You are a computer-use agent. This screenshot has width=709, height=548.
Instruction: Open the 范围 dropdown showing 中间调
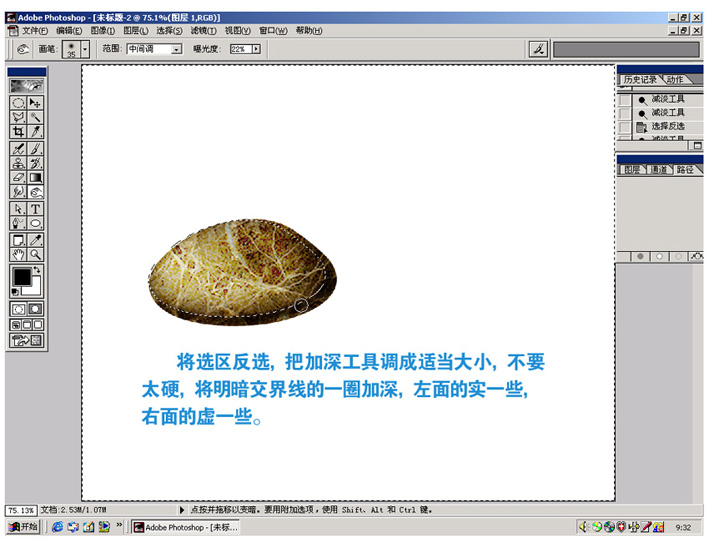pyautogui.click(x=177, y=49)
